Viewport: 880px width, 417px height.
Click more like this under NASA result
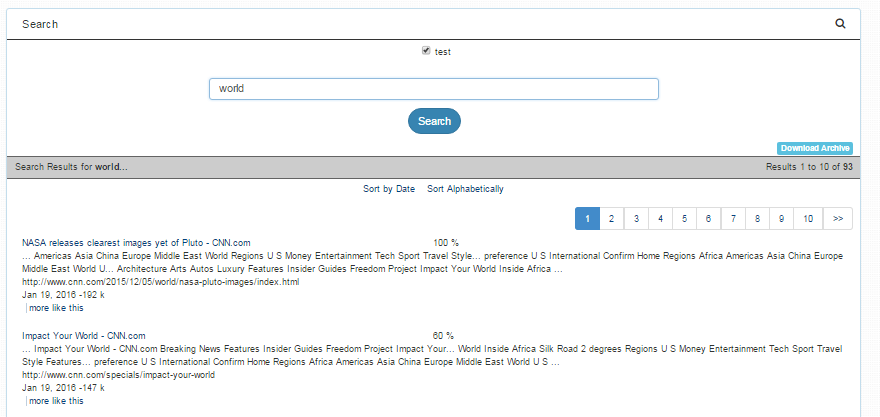click(56, 308)
